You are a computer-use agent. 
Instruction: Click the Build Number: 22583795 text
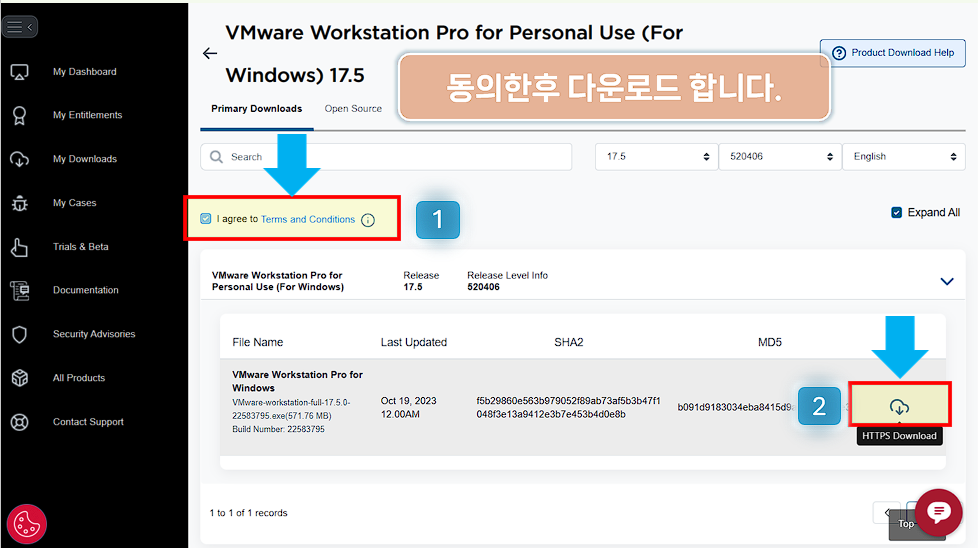coord(278,430)
